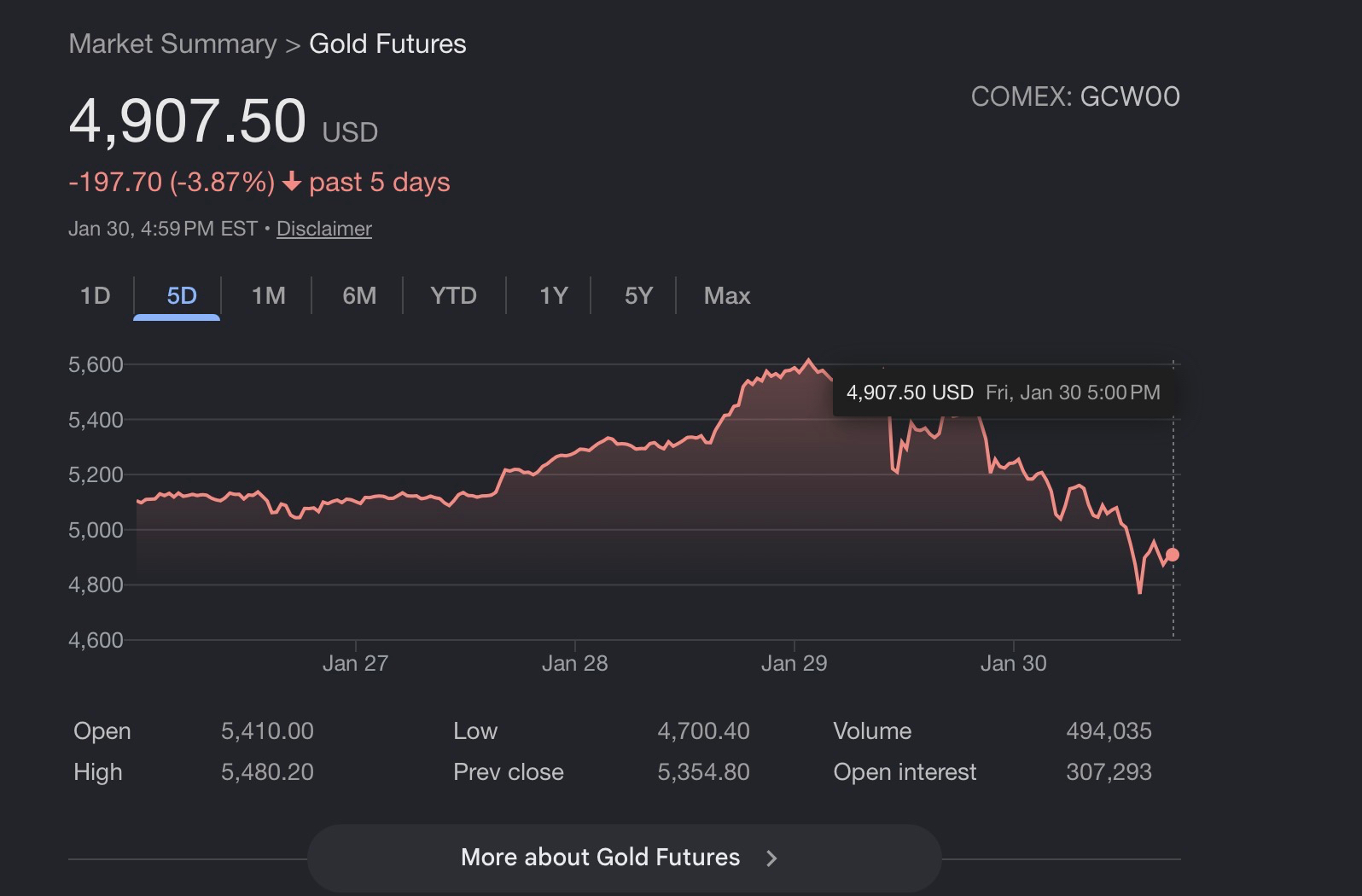Click the 4,907.50 USD chart tooltip
This screenshot has height=896, width=1362.
1003,393
